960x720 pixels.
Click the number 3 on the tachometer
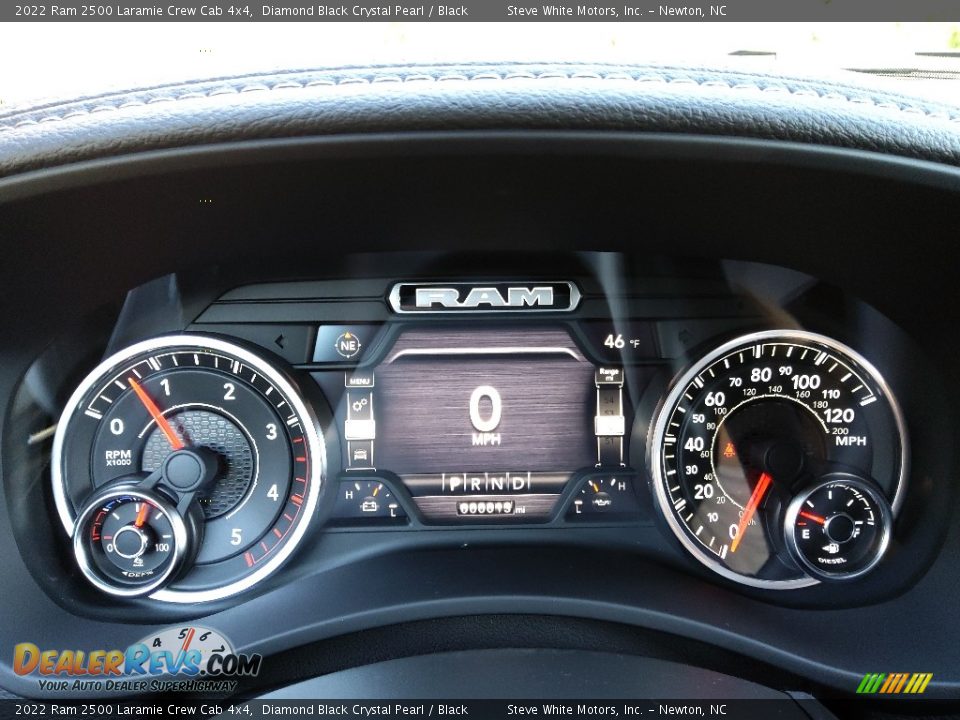pos(271,432)
